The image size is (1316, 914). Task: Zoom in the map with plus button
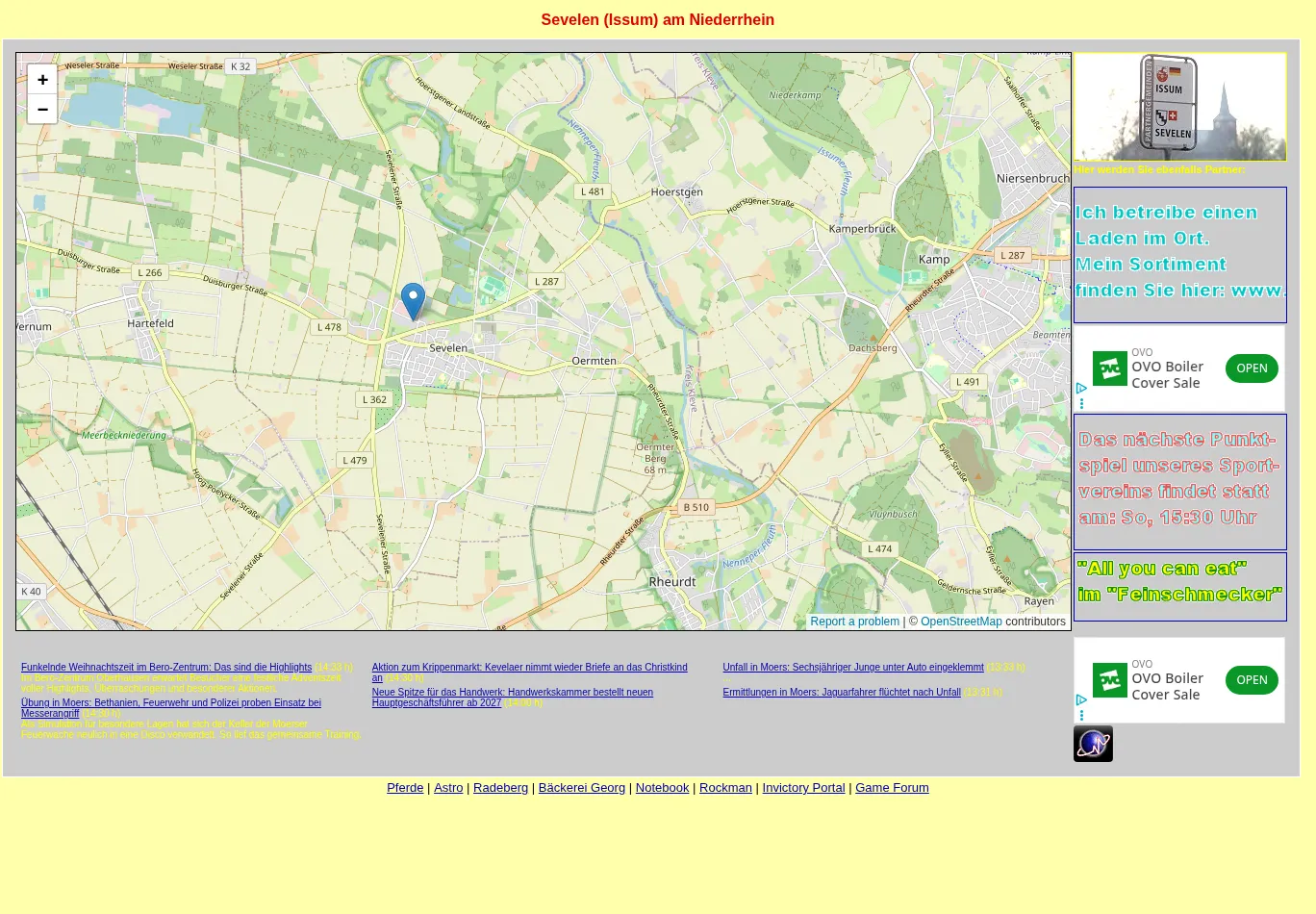(42, 80)
